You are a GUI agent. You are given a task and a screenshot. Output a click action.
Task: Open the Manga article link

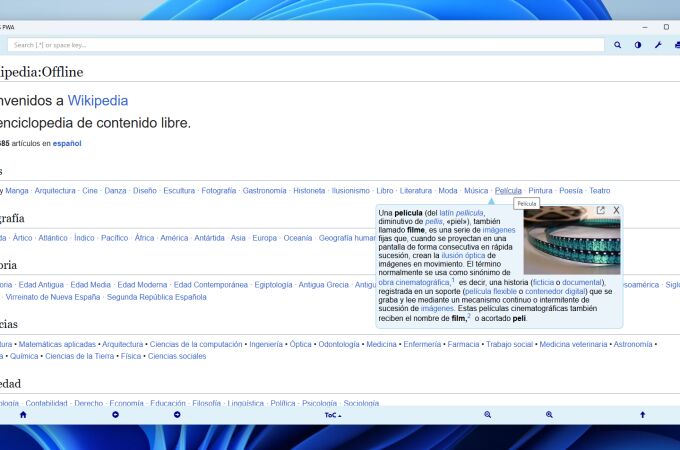pos(17,191)
